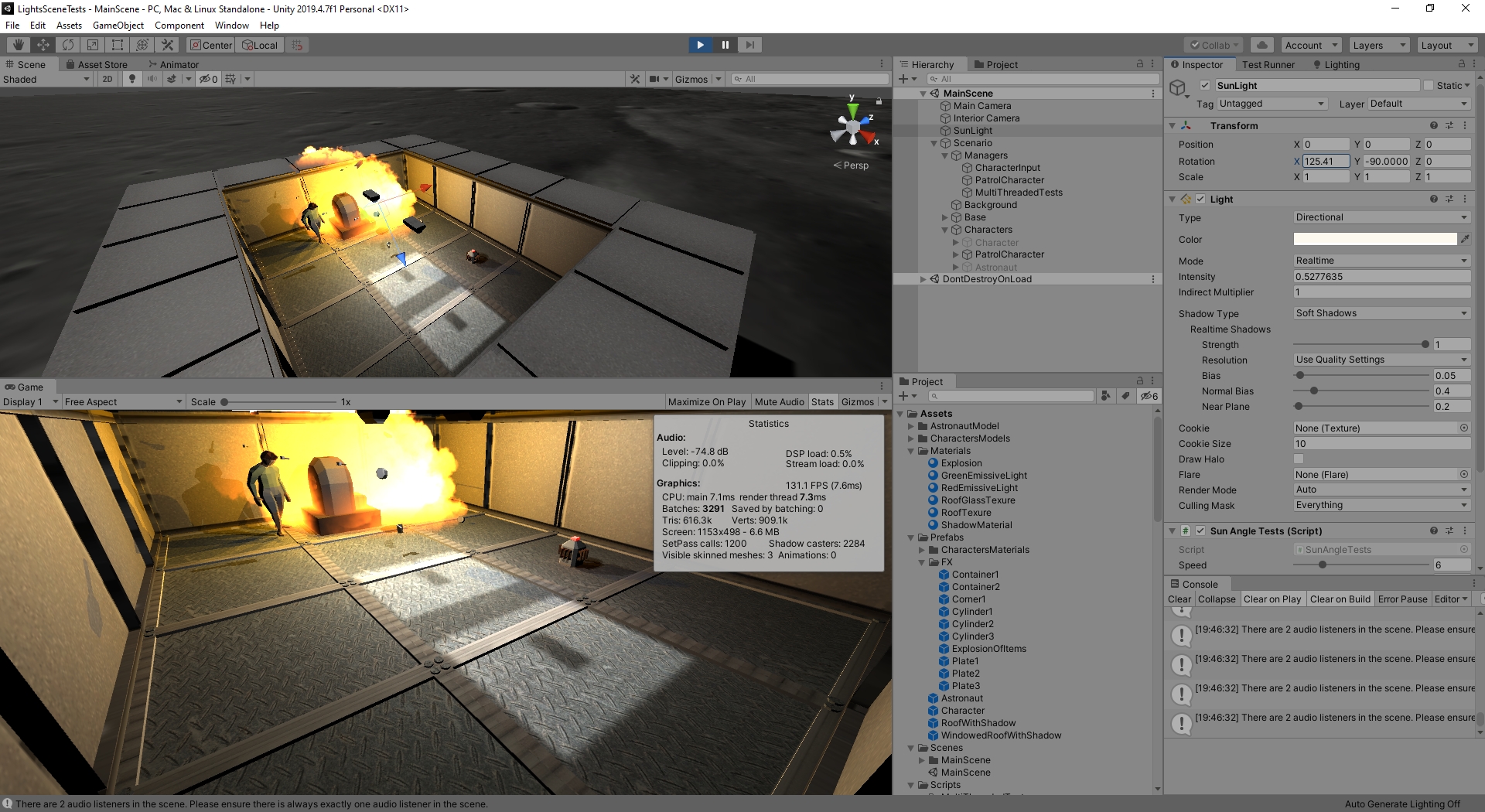Screen dimensions: 1485x812
Task: Open the Component menu
Action: [179, 25]
